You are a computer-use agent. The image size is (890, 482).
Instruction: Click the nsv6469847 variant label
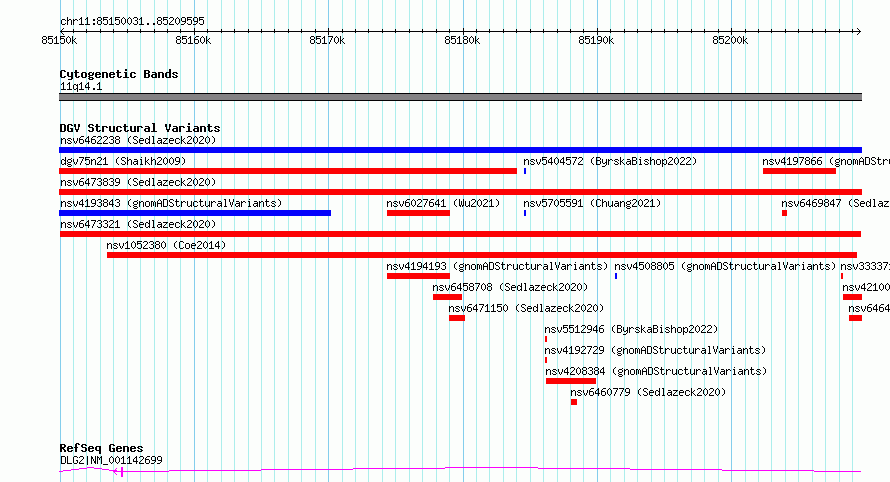coord(836,203)
